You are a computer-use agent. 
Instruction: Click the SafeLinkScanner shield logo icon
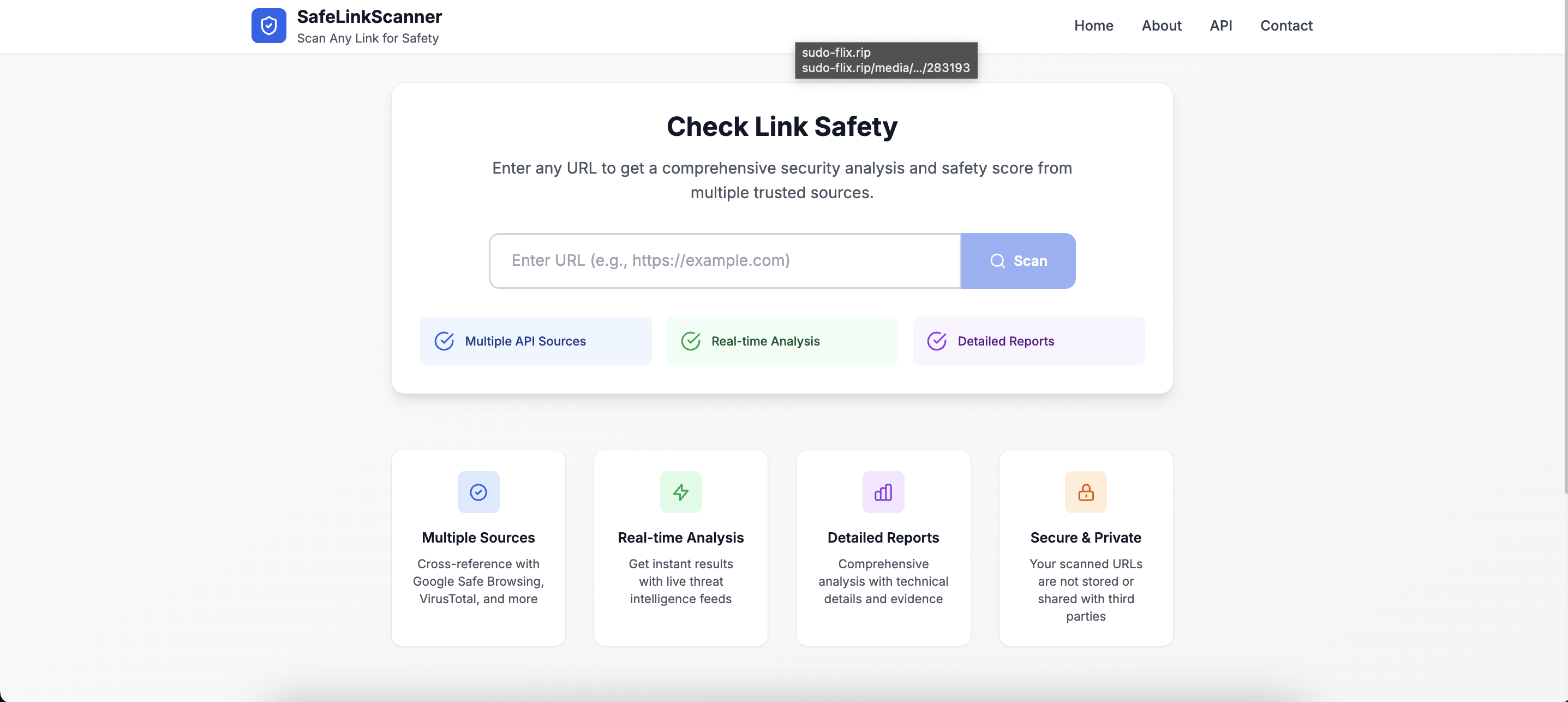268,26
